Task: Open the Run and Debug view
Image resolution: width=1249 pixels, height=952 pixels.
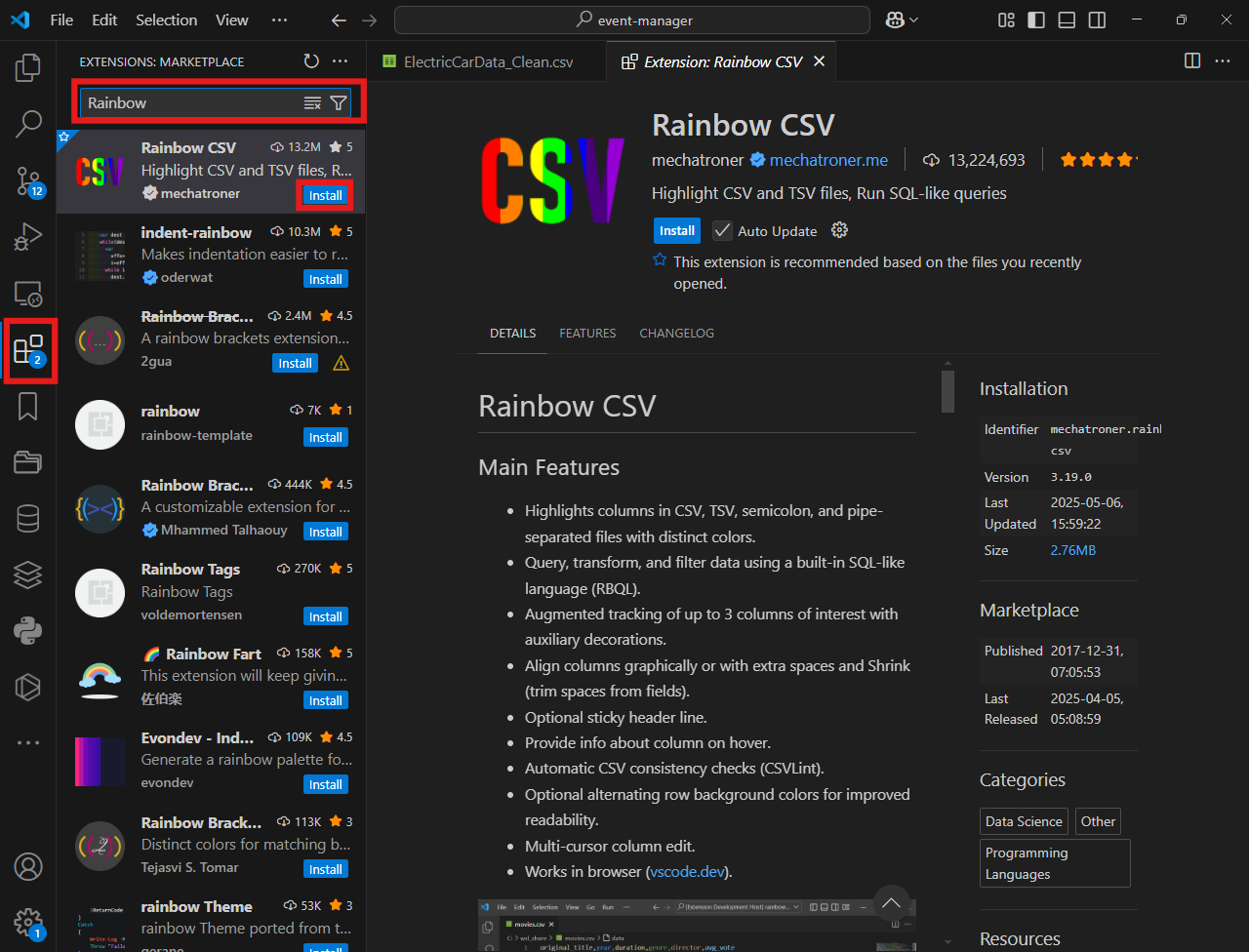Action: click(28, 236)
